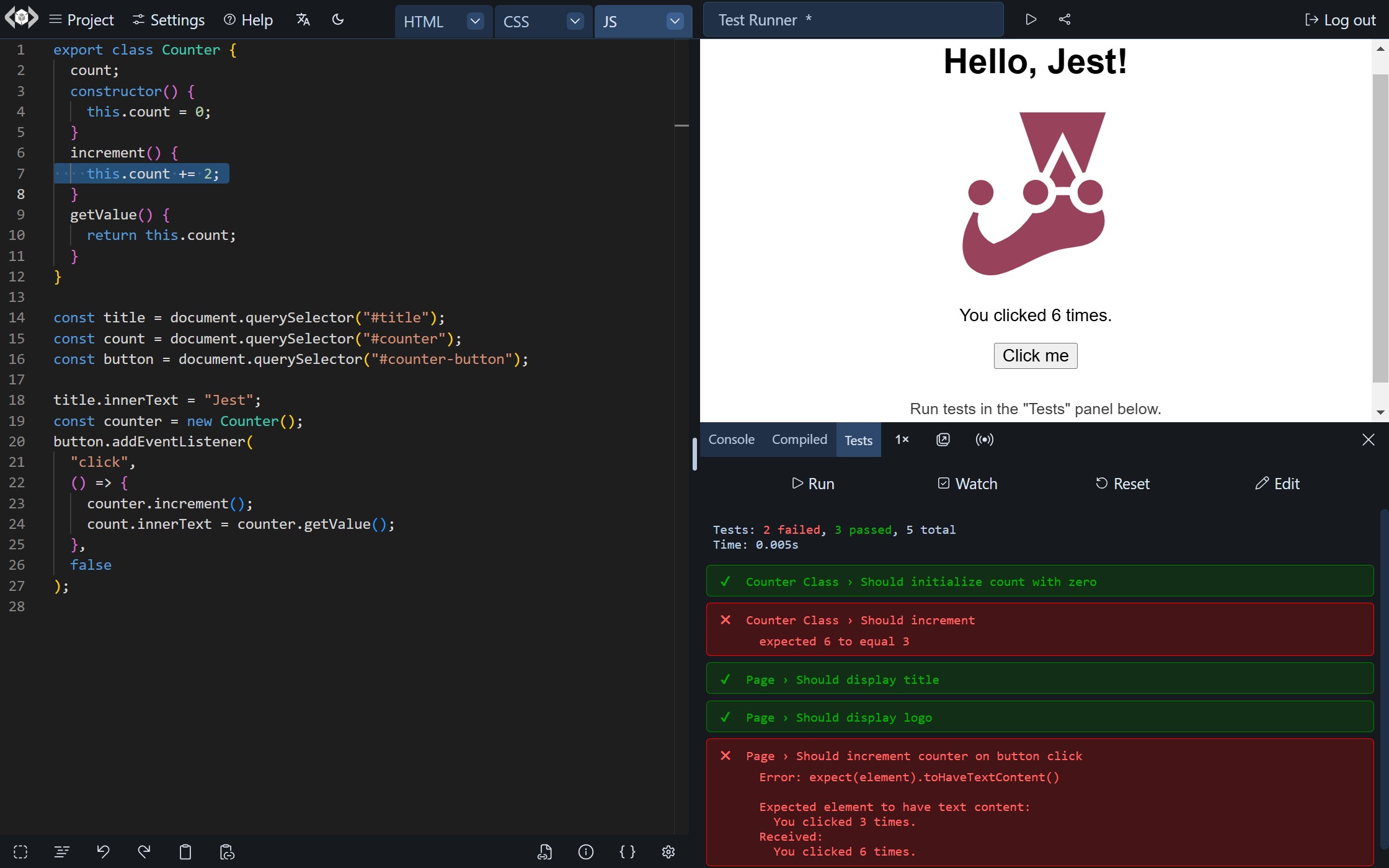Click Log out in the top bar
This screenshot has height=868, width=1389.
pyautogui.click(x=1340, y=19)
